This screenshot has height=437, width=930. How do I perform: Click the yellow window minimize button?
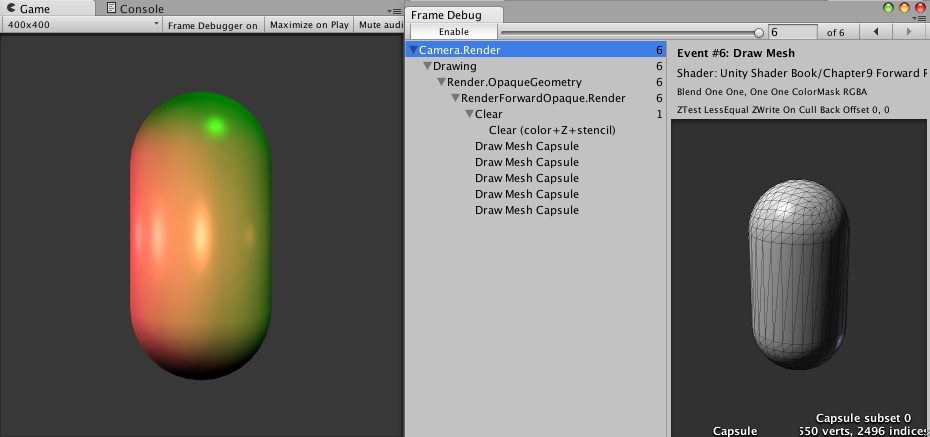pos(904,8)
